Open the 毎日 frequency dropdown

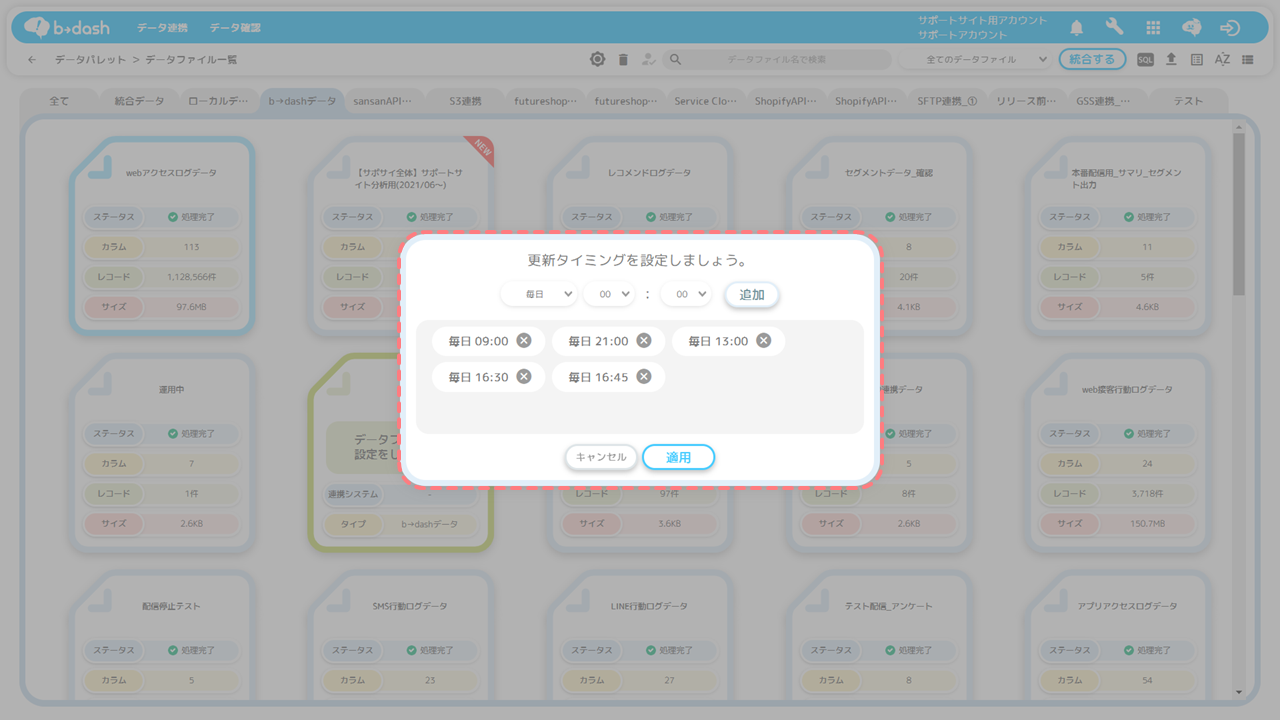pyautogui.click(x=539, y=295)
